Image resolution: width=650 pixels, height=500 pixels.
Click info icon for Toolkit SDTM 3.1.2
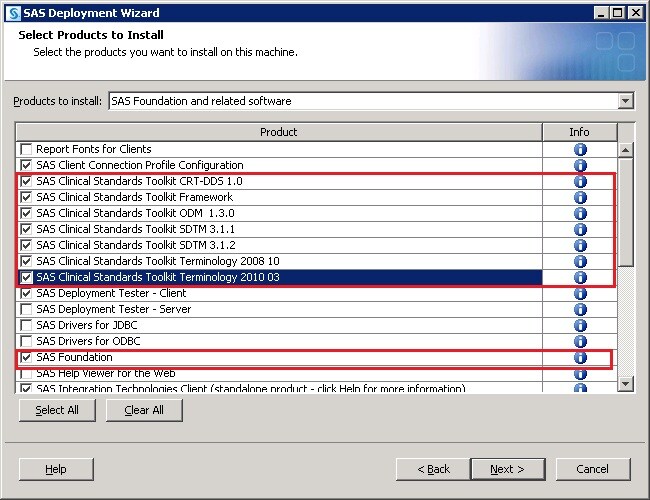tap(580, 245)
